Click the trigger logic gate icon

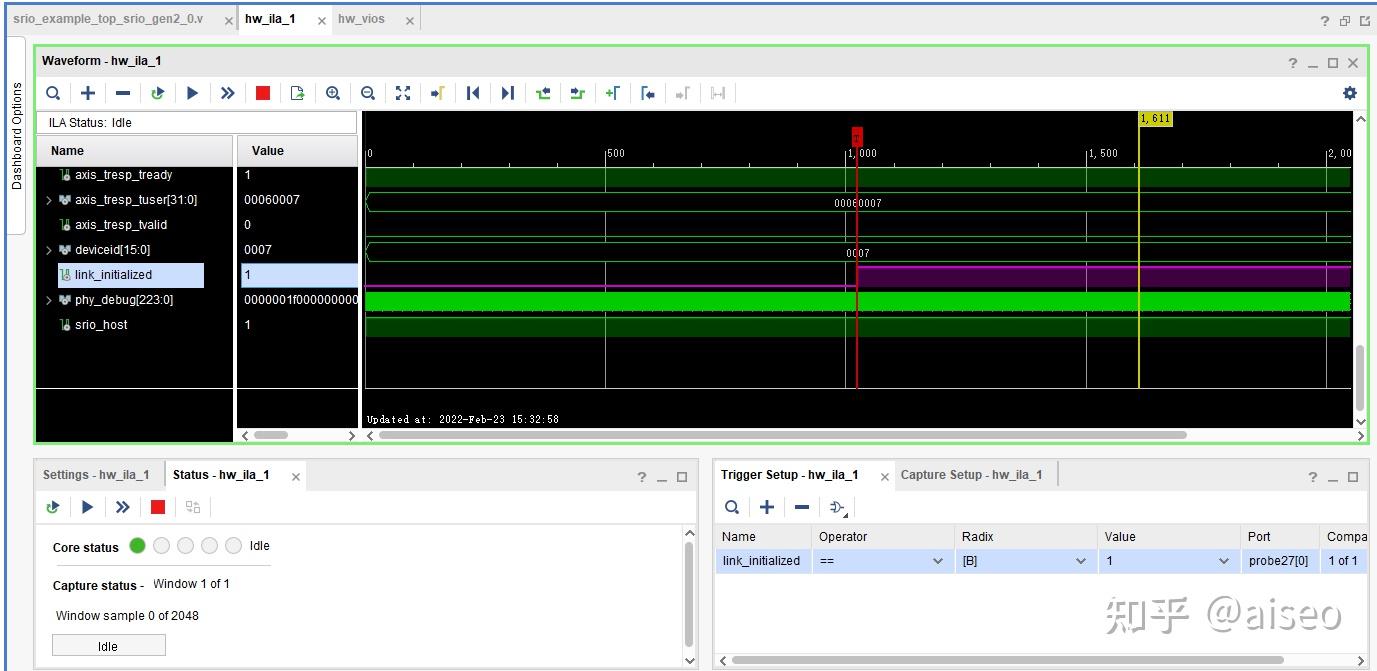click(837, 507)
